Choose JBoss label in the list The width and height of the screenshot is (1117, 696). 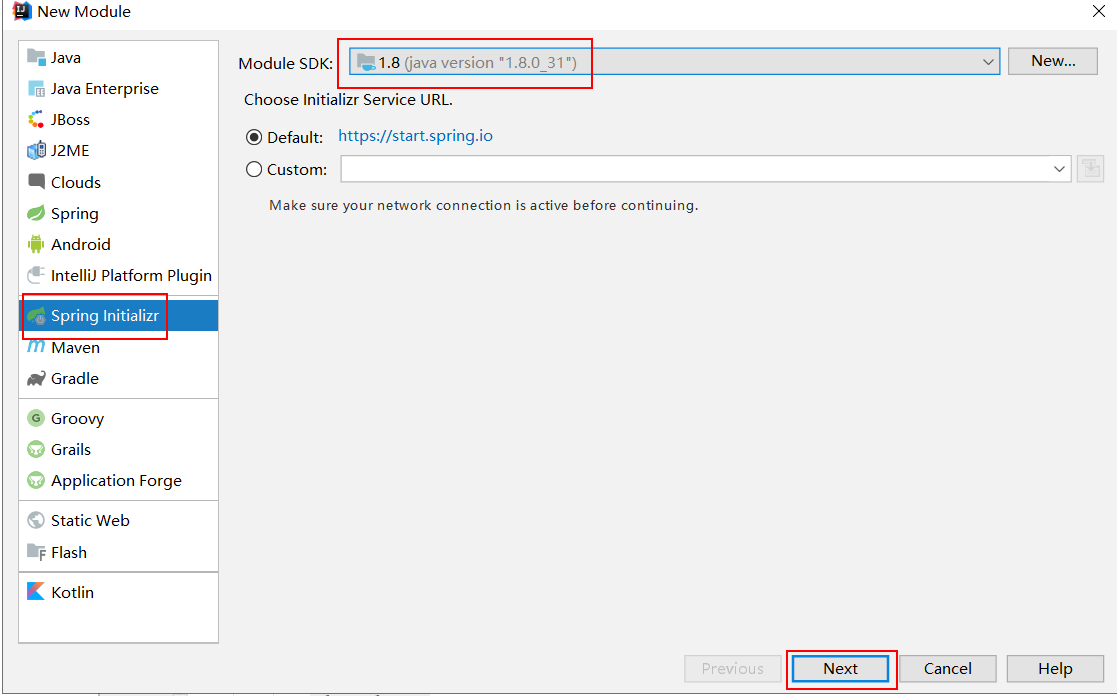coord(70,120)
